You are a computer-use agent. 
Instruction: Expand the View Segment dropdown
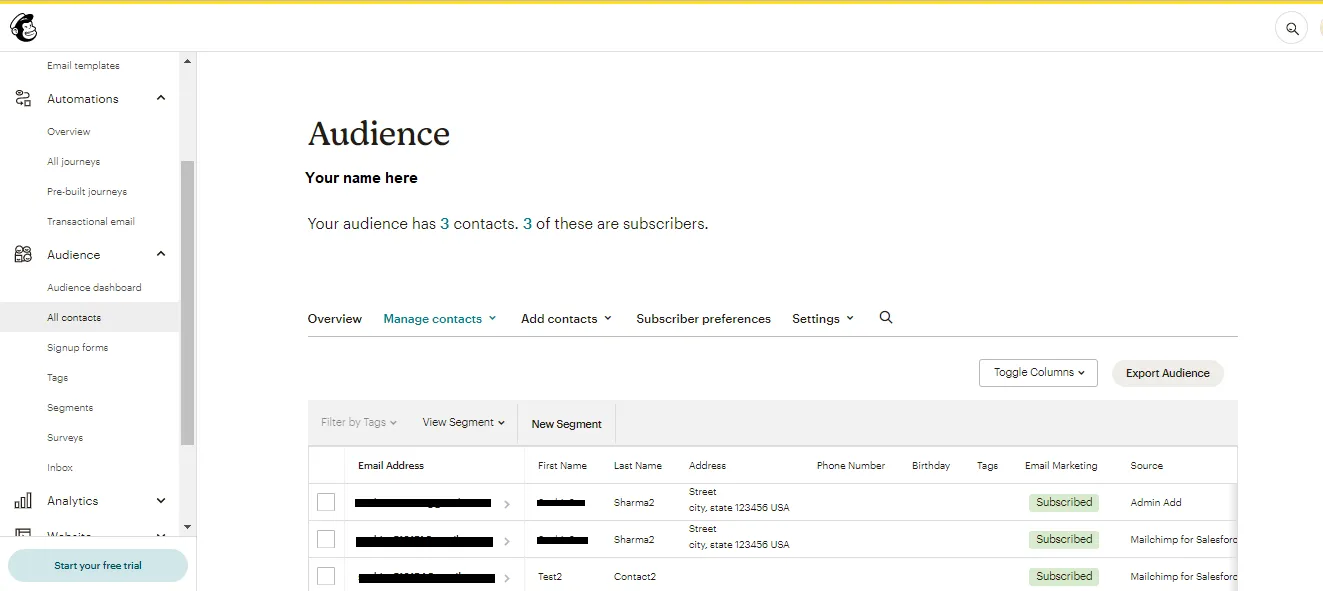[x=464, y=423]
